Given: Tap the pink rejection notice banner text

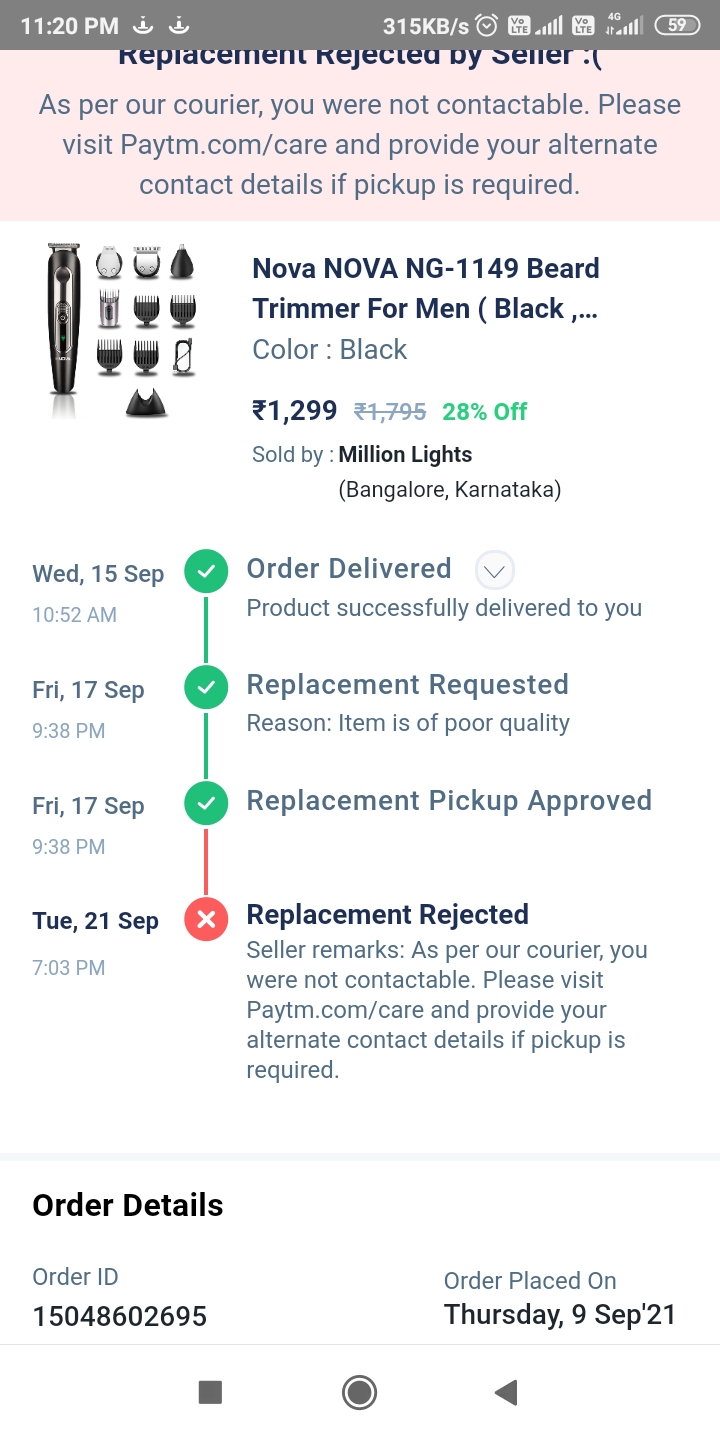Looking at the screenshot, I should pos(360,145).
